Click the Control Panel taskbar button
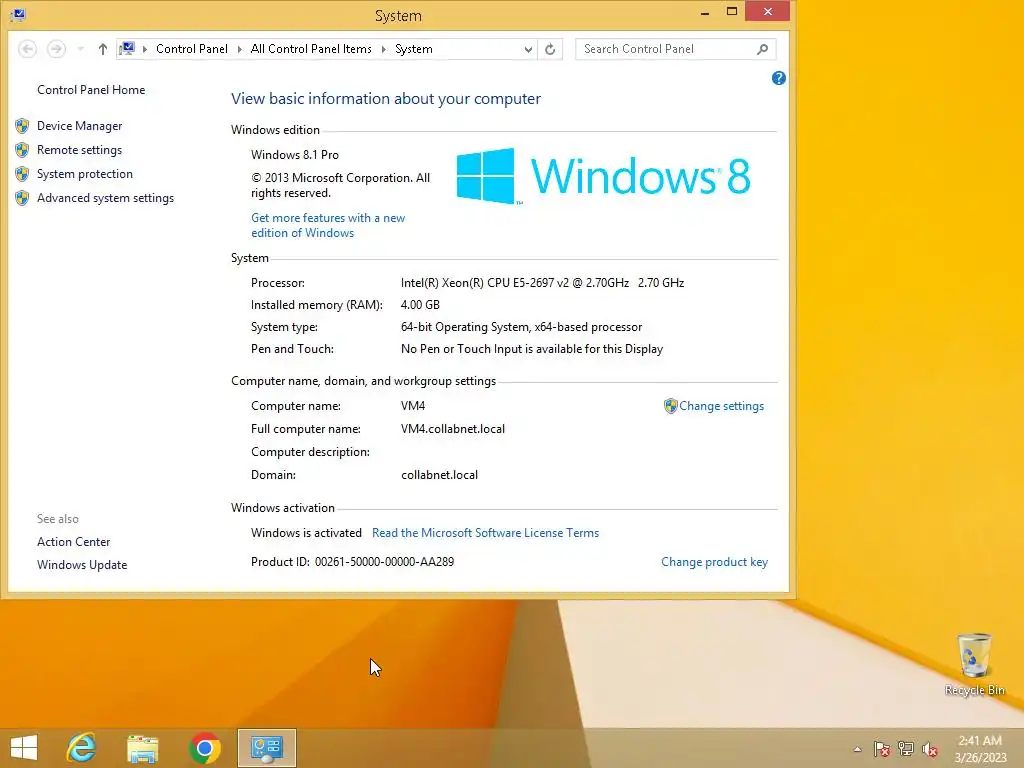Viewport: 1024px width, 768px height. pyautogui.click(x=266, y=748)
